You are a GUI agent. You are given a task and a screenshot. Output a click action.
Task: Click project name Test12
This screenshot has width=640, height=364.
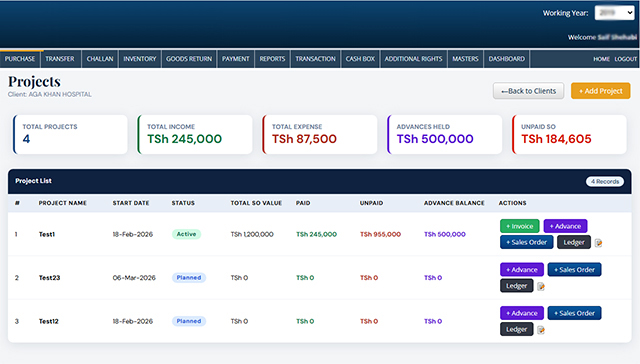click(49, 321)
